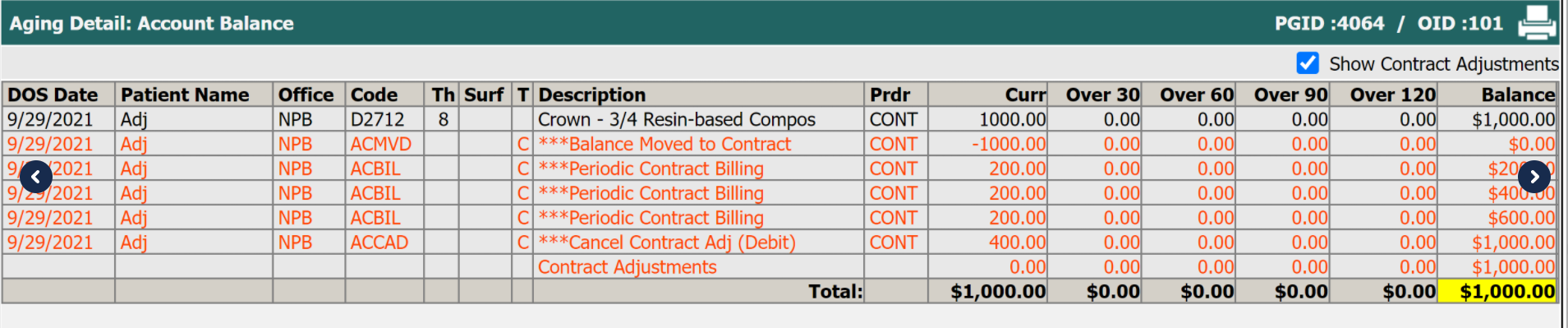Select the Over 120 column header
1568x328 pixels.
coord(1393,95)
